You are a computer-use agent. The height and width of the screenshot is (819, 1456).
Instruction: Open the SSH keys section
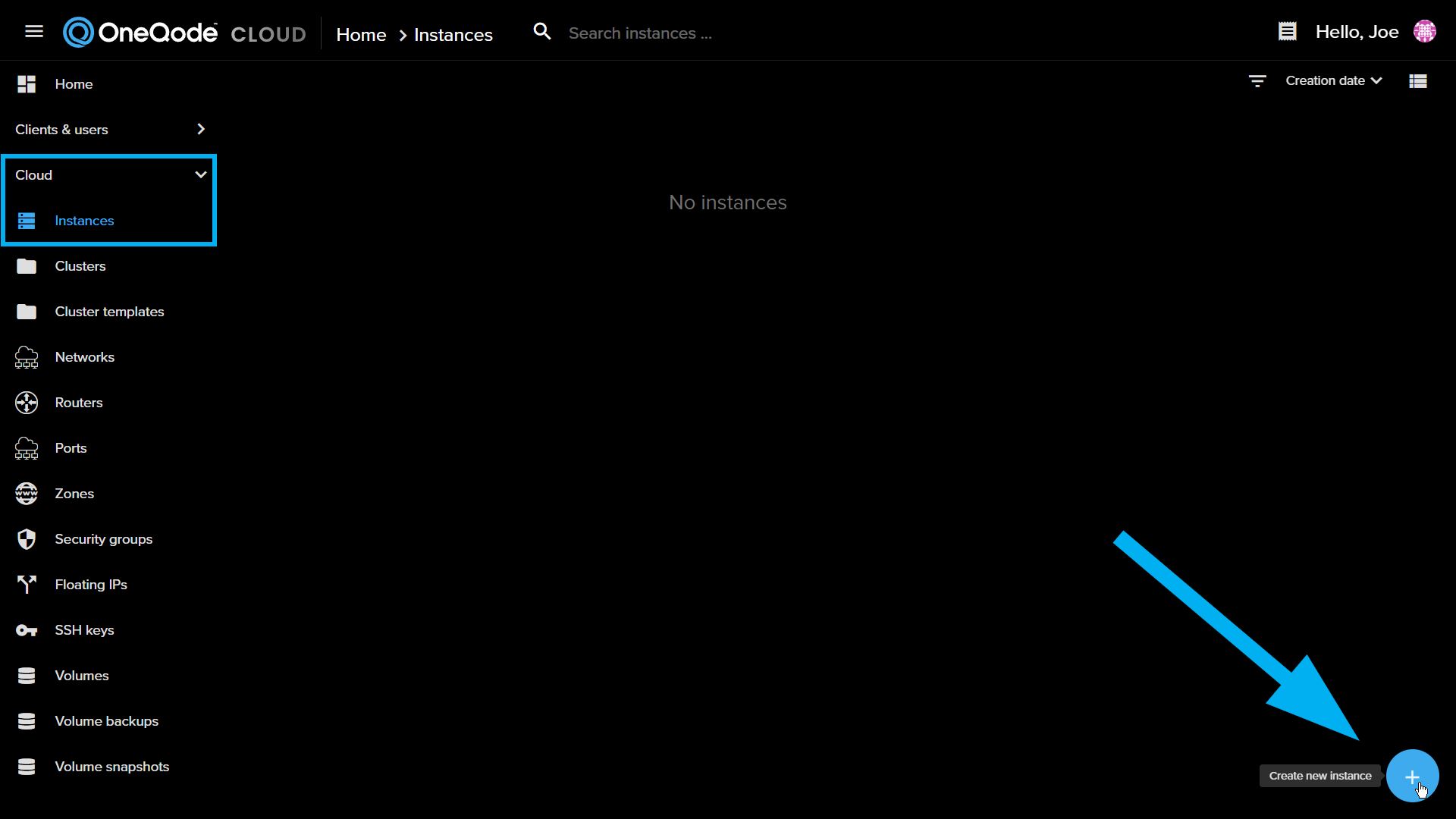[84, 629]
